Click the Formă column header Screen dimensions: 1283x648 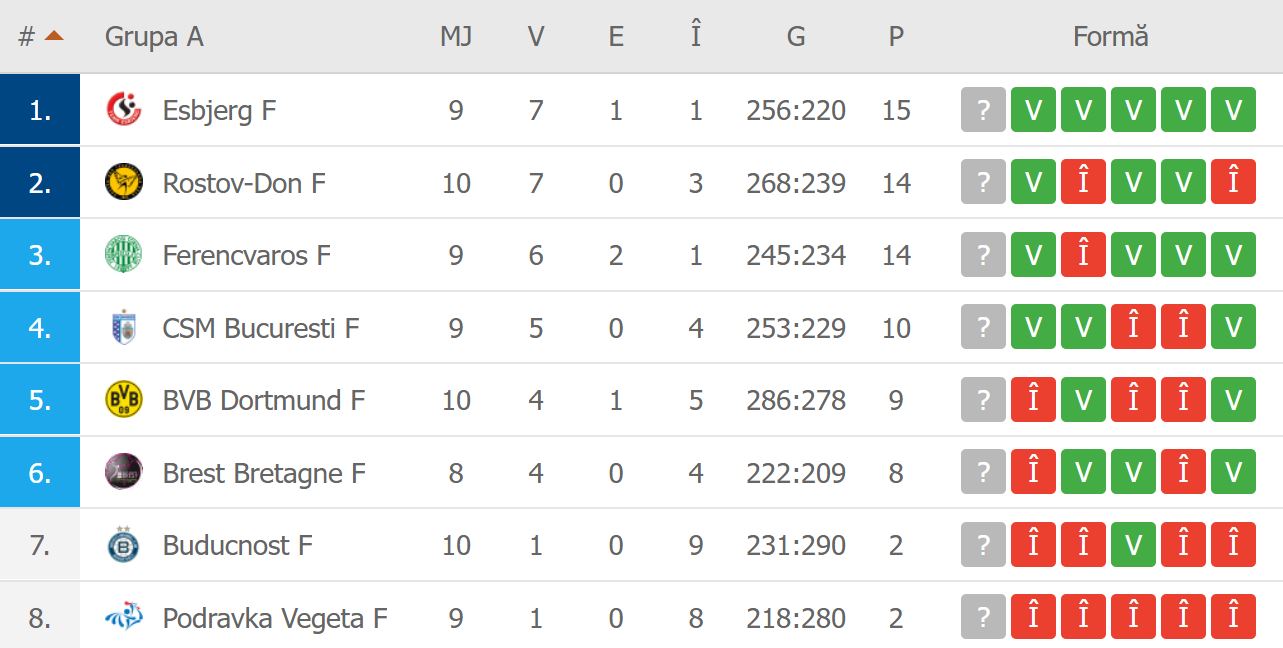coord(1110,36)
